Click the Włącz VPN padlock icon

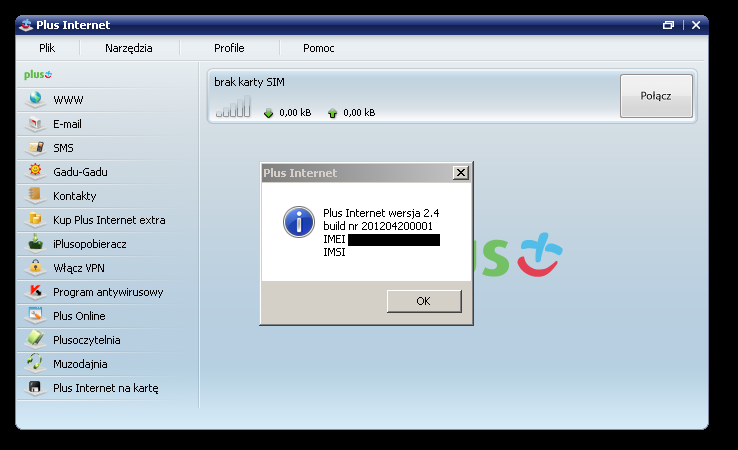point(35,267)
